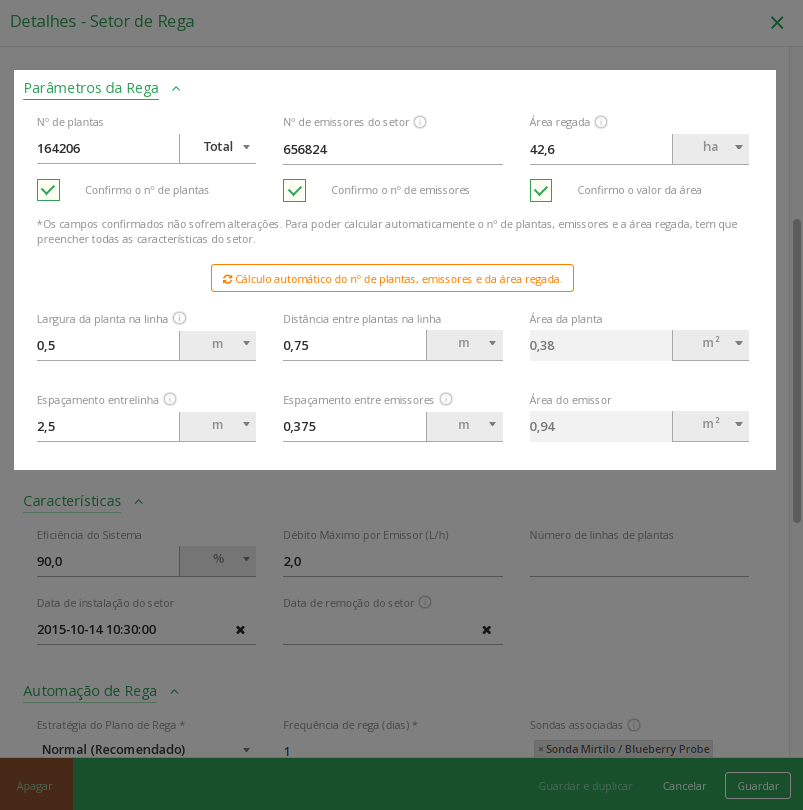
Task: Click the Área da planta value 0,38
Action: click(600, 346)
